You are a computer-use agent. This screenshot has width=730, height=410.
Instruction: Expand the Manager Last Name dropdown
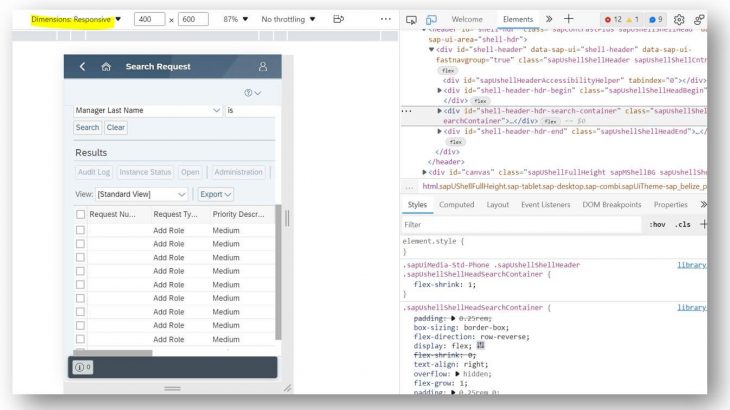tap(216, 110)
